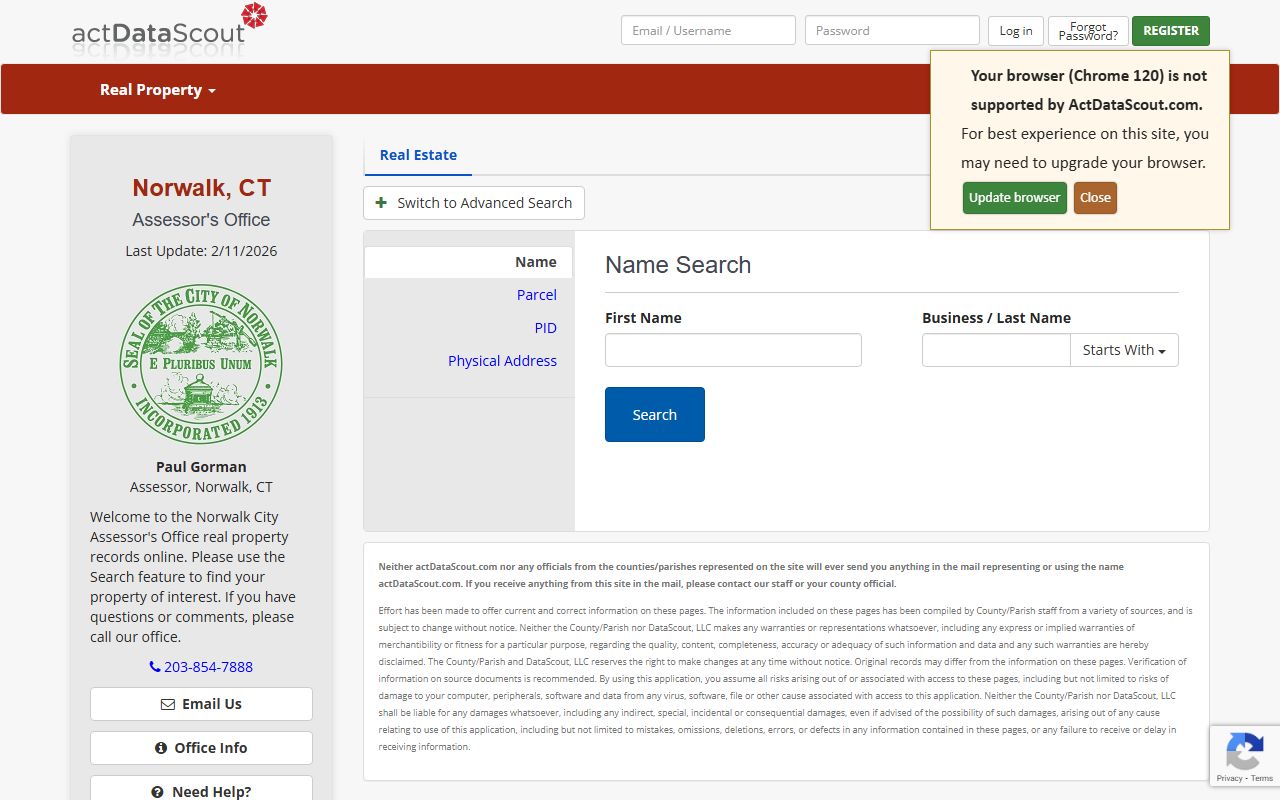1280x800 pixels.
Task: Click the REGISTER button
Action: [1171, 31]
